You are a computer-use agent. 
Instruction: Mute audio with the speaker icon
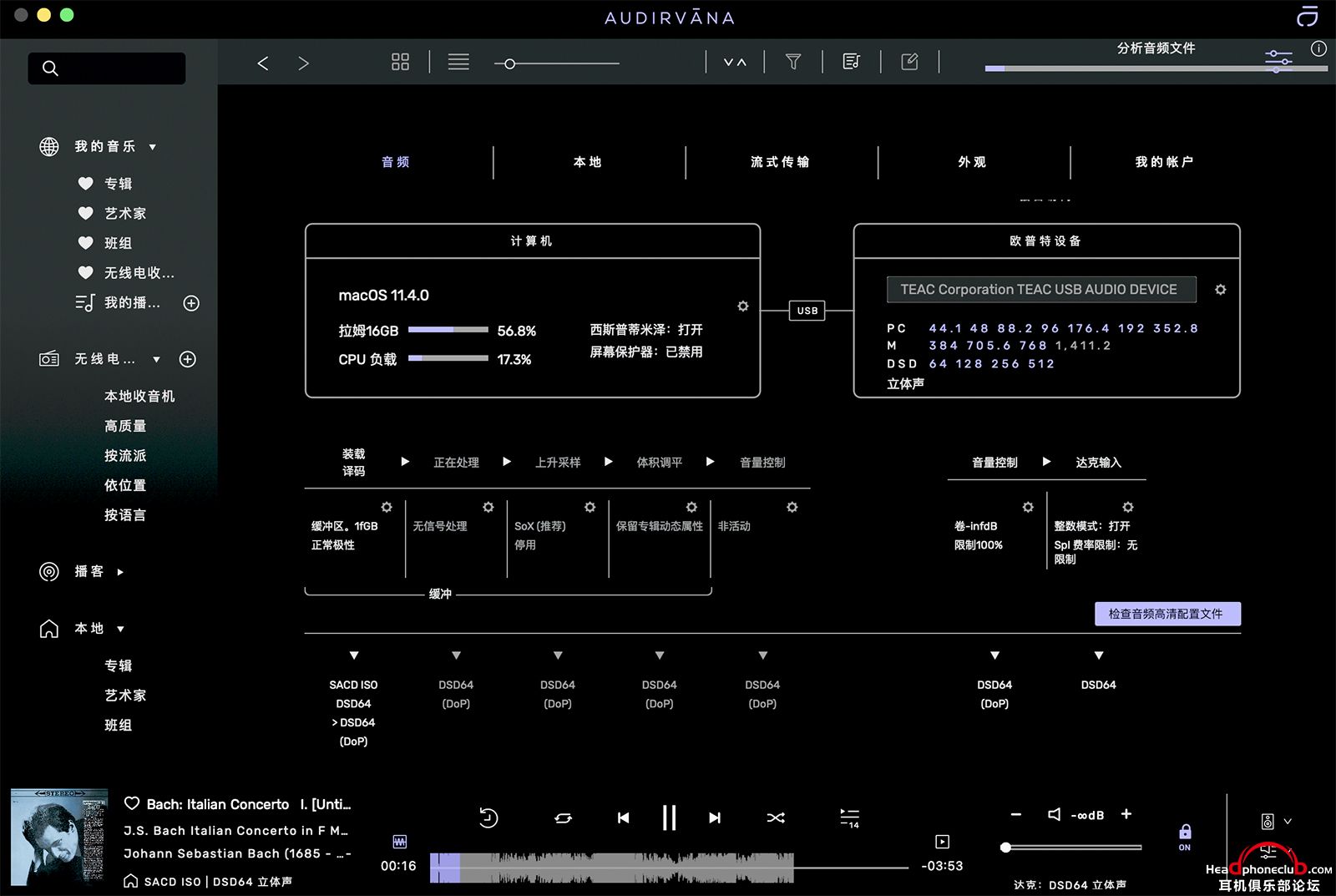(x=1055, y=814)
